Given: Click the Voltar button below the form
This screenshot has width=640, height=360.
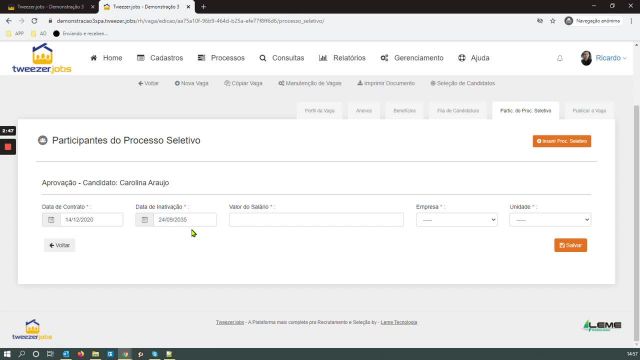Looking at the screenshot, I should click(x=60, y=245).
